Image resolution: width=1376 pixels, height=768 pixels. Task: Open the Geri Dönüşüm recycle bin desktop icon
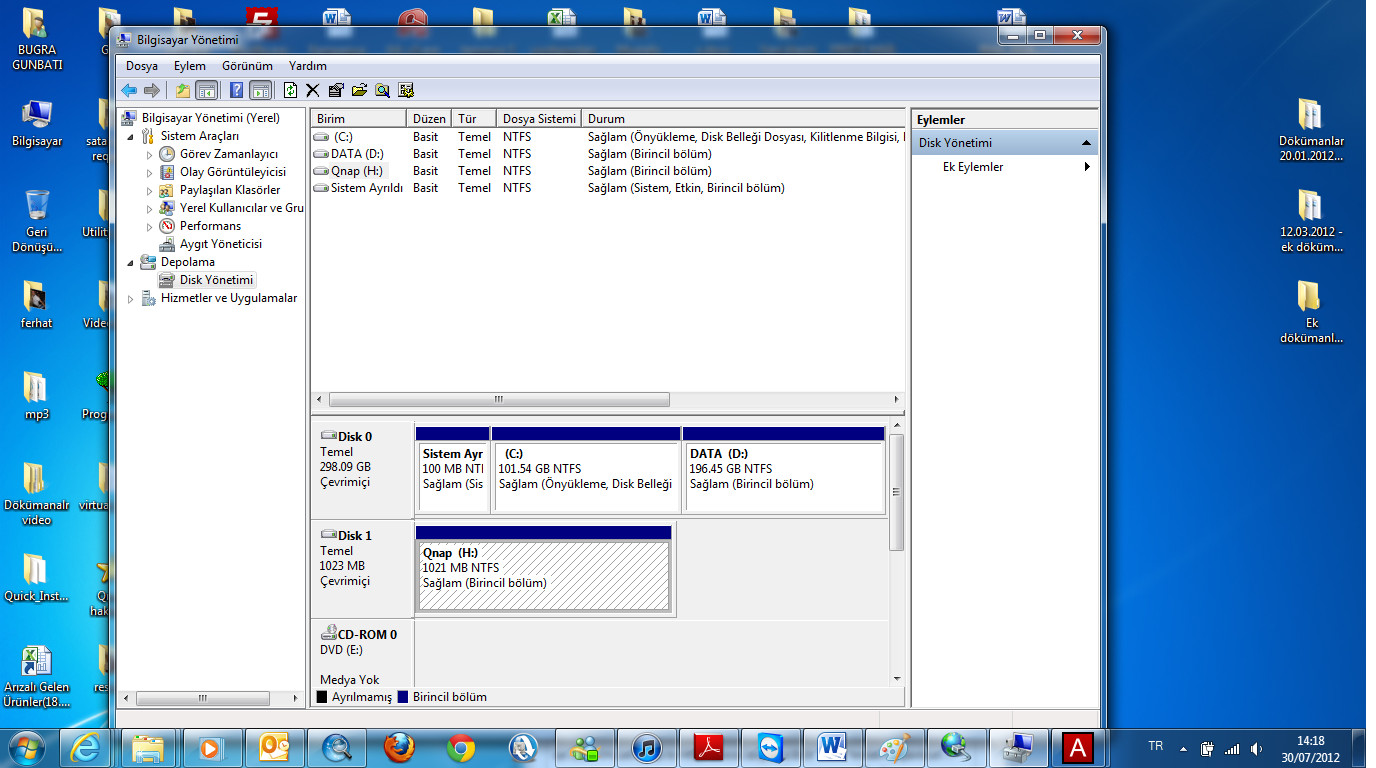pos(37,221)
